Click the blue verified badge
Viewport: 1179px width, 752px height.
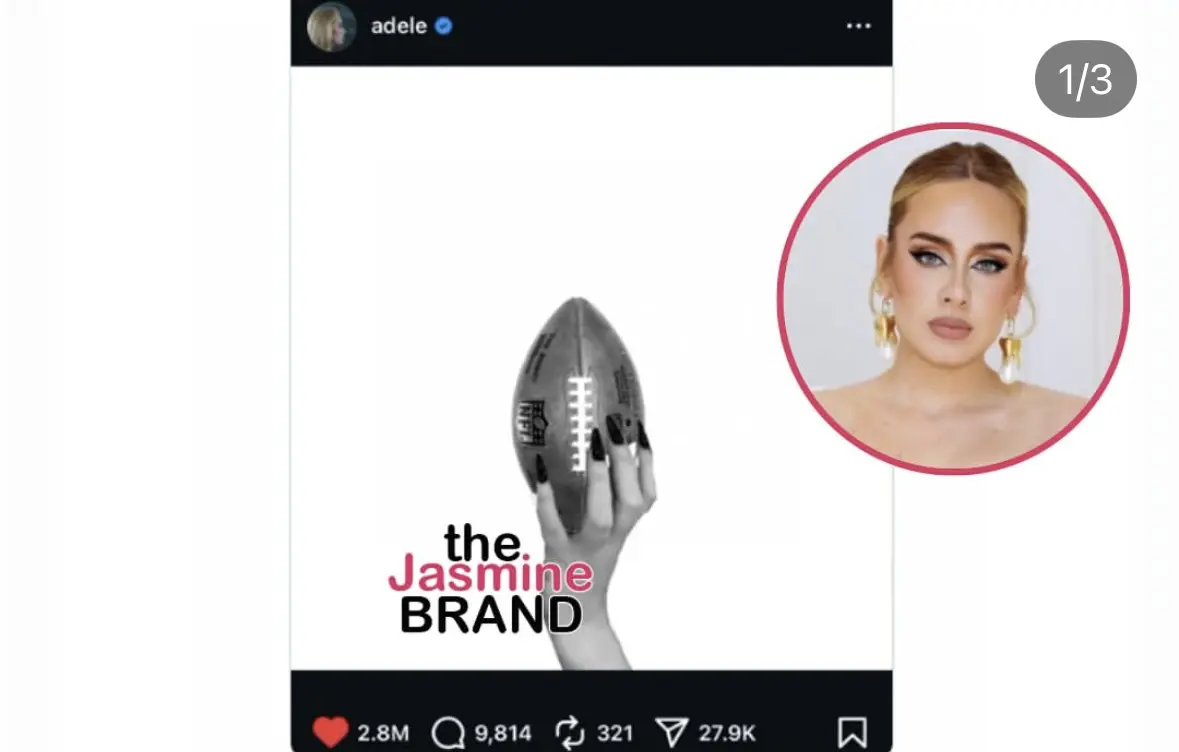(x=444, y=26)
